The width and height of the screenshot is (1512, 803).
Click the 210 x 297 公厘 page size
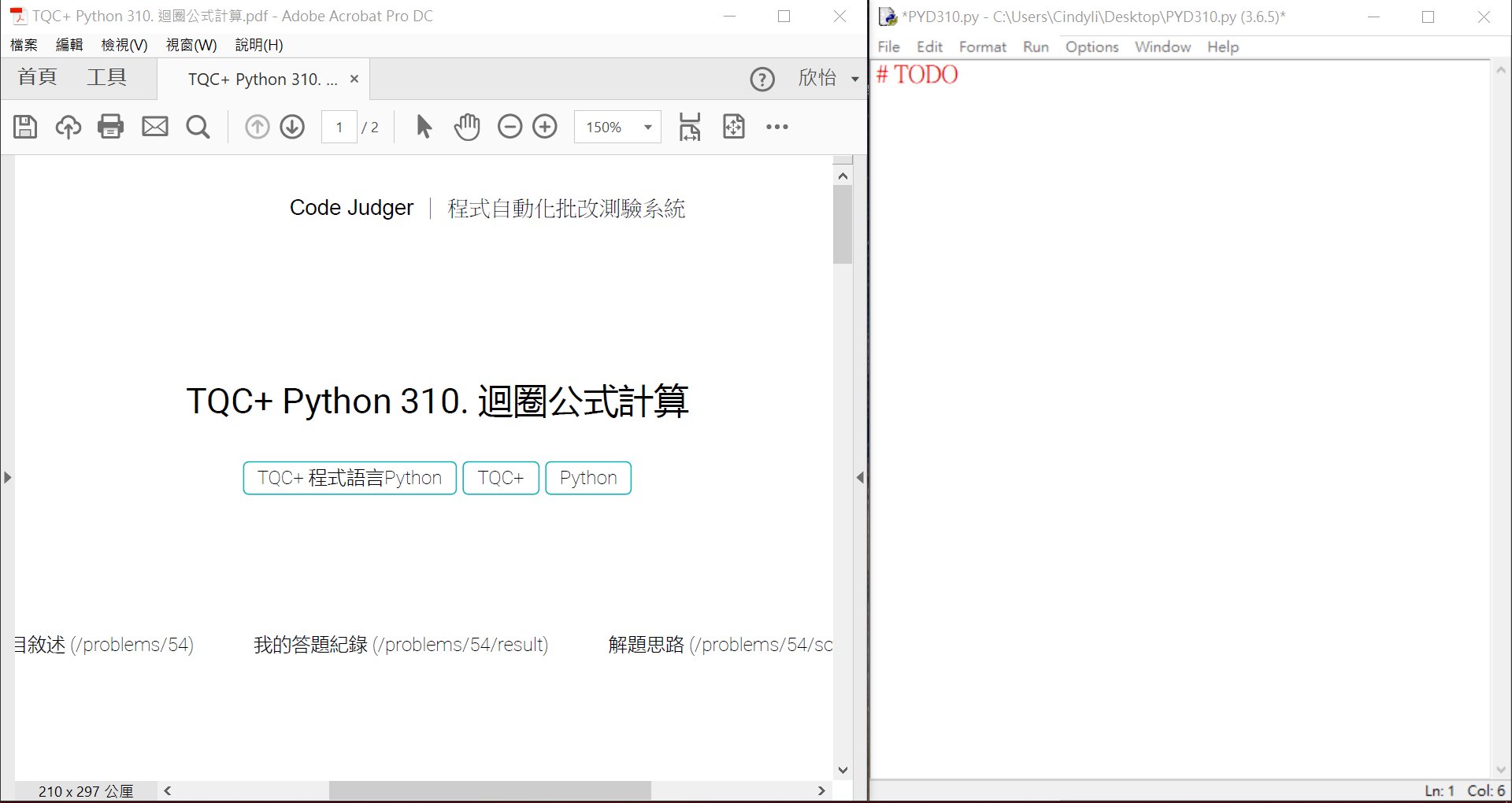(x=86, y=791)
